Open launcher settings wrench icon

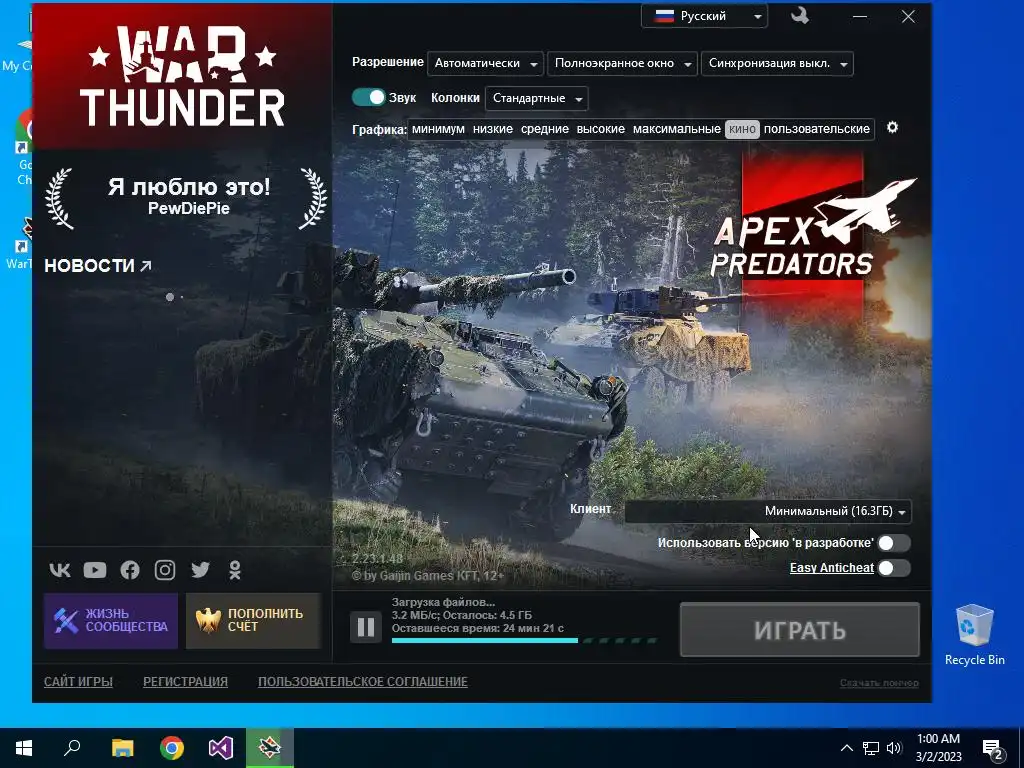tap(800, 16)
